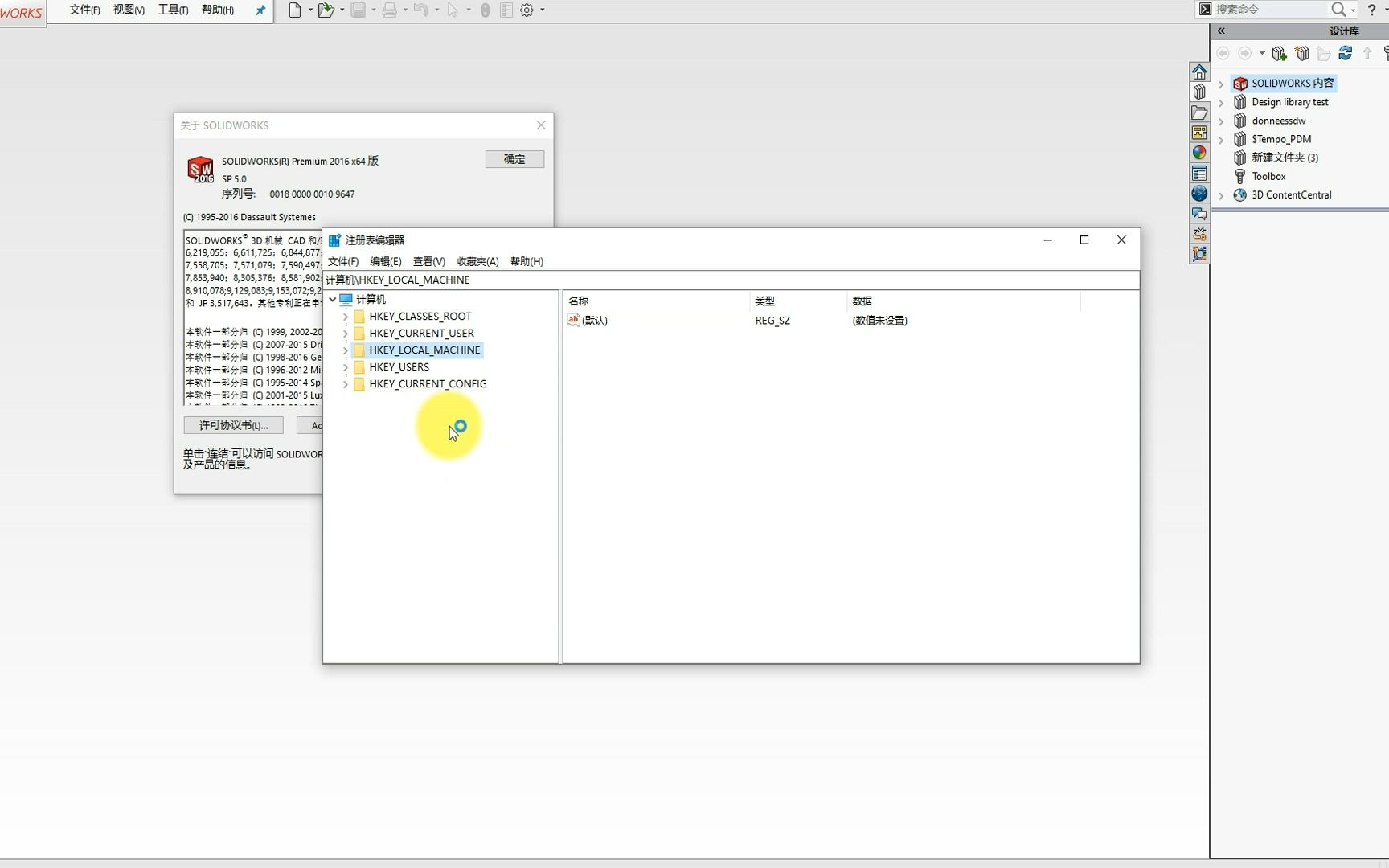The height and width of the screenshot is (868, 1389).
Task: Click the registry editor address bar path
Action: (x=731, y=280)
